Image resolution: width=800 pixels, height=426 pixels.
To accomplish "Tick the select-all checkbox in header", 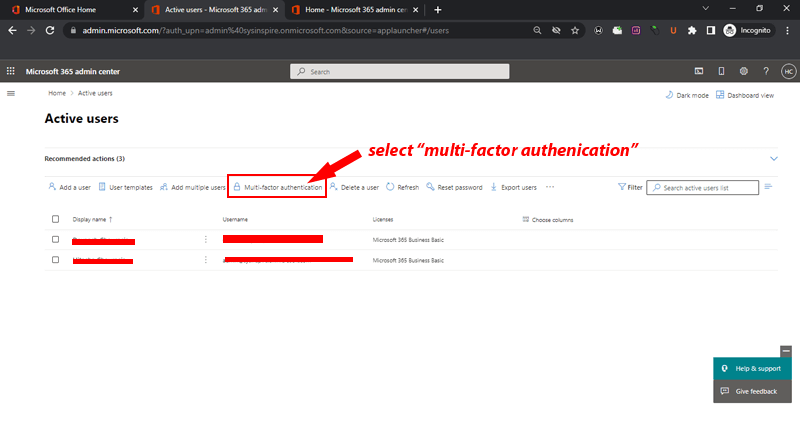I will click(x=56, y=219).
